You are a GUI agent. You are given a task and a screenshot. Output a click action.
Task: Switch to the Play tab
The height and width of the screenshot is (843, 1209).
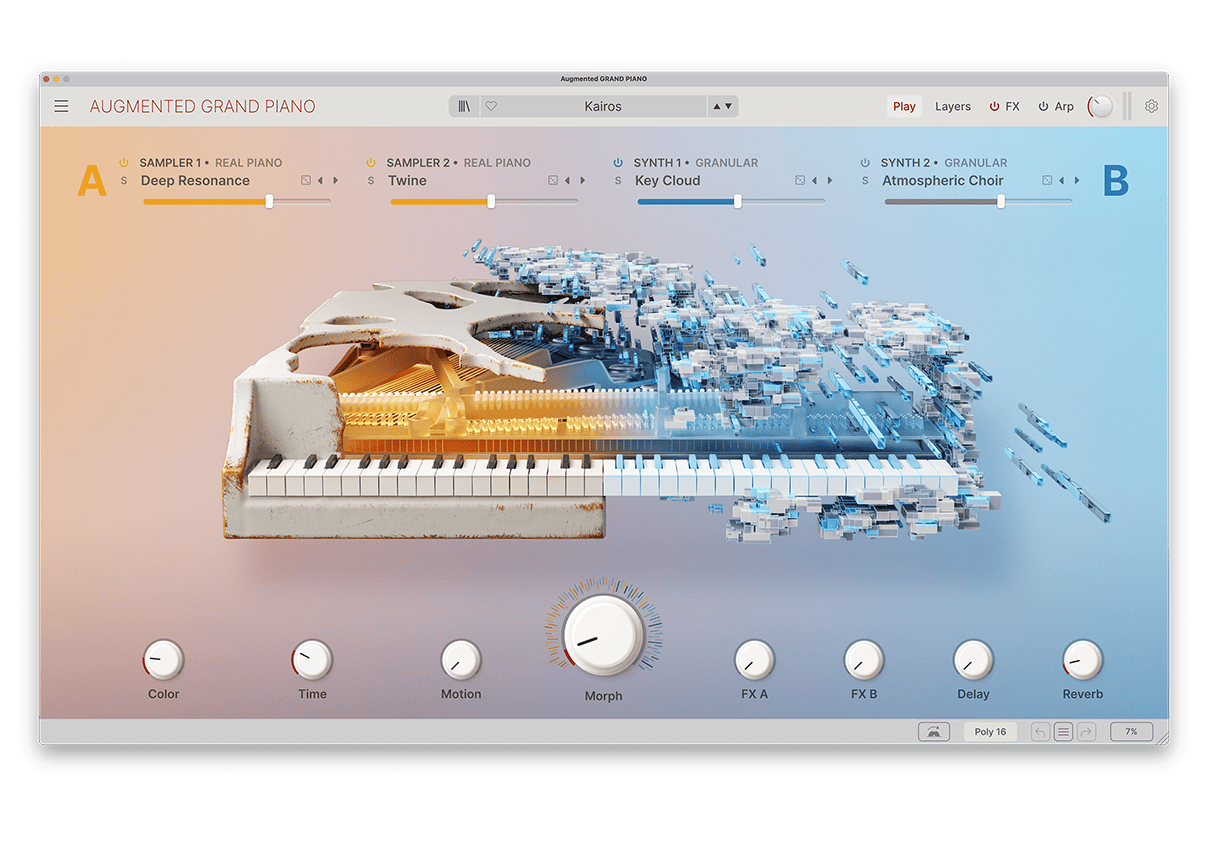click(x=904, y=106)
